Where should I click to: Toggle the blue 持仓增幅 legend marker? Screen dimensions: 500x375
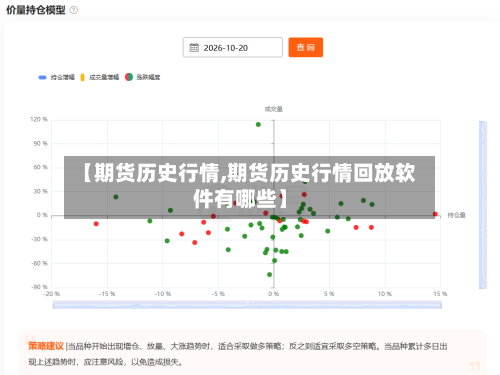[42, 77]
